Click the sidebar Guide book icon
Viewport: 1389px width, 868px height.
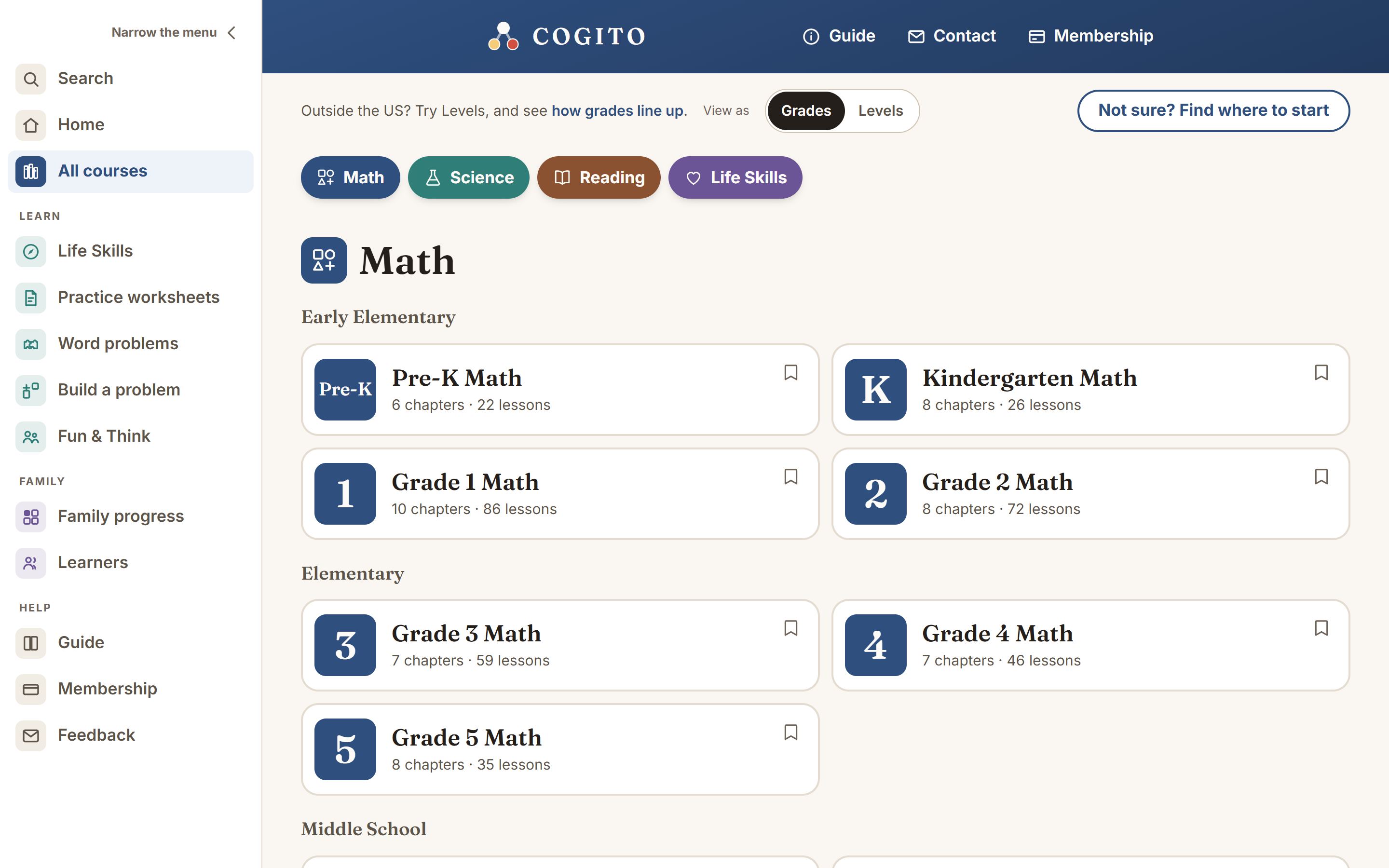pos(31,643)
